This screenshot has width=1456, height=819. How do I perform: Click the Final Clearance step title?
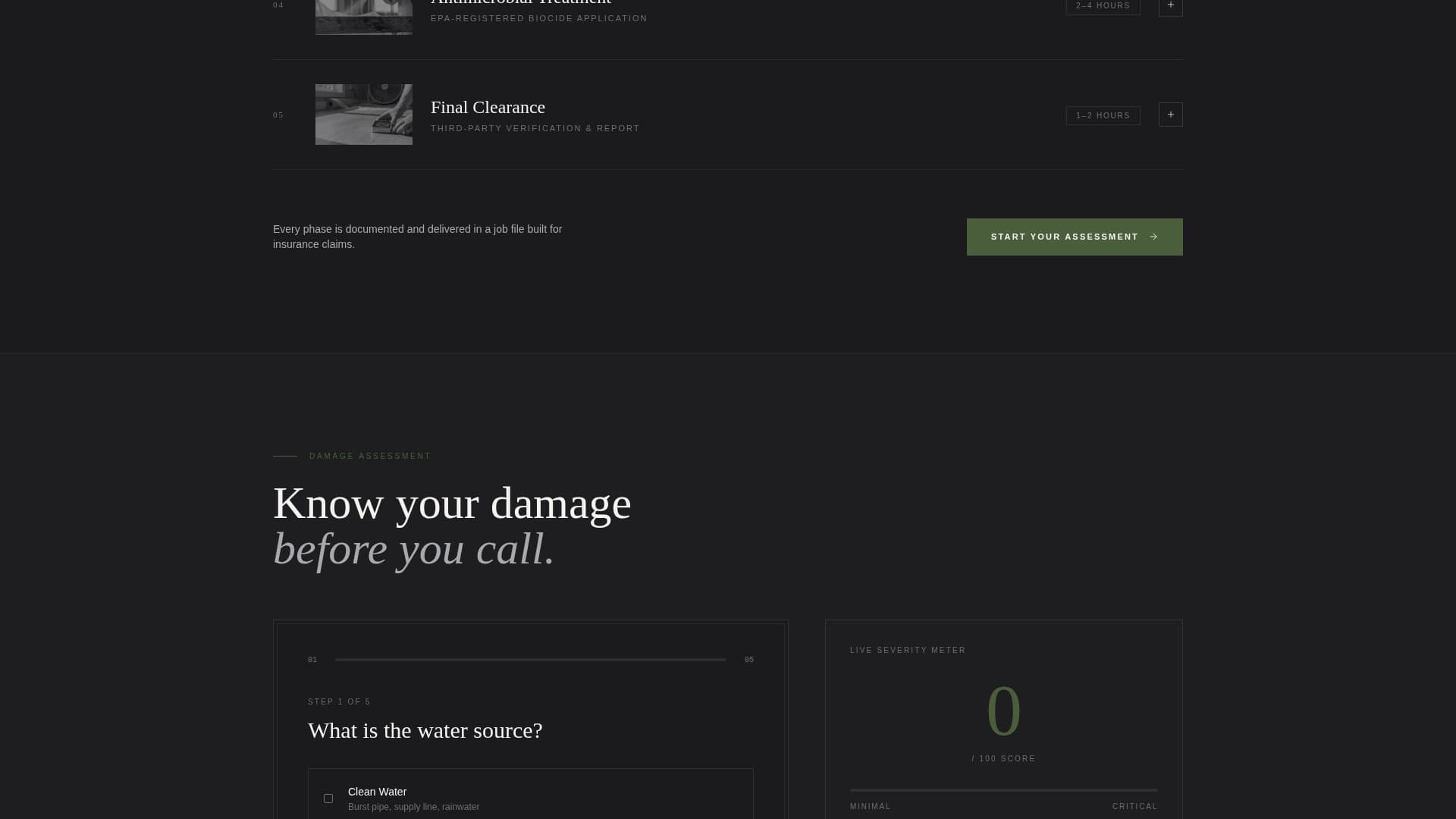click(488, 107)
